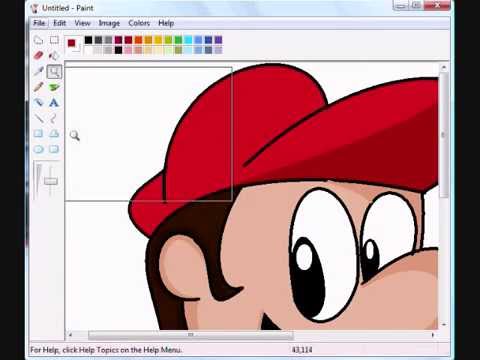
Task: Choose the pink swatch in bottom row
Action: pos(128,50)
